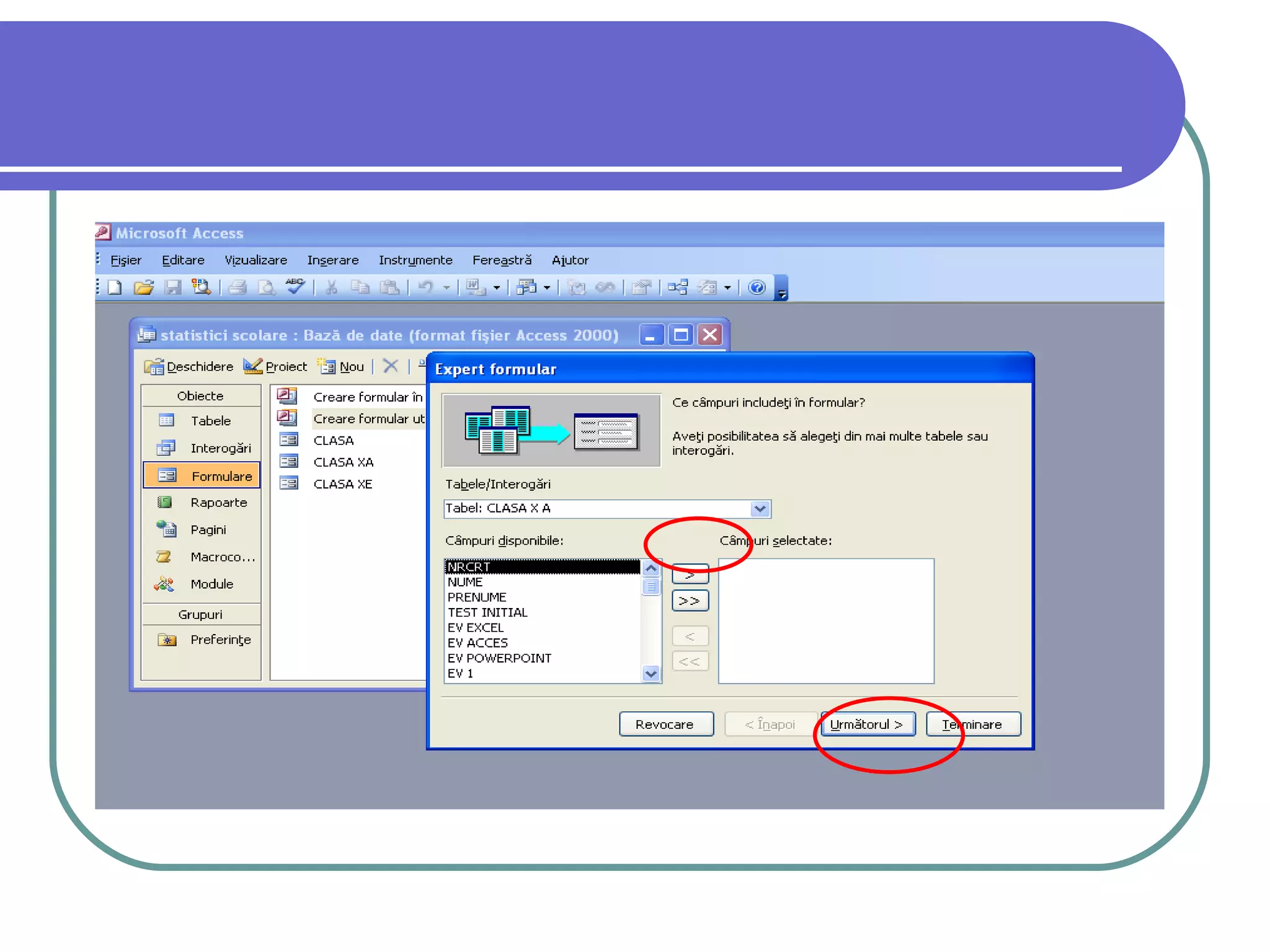Image resolution: width=1270 pixels, height=952 pixels.
Task: Click the Open folder toolbar icon
Action: pyautogui.click(x=143, y=288)
